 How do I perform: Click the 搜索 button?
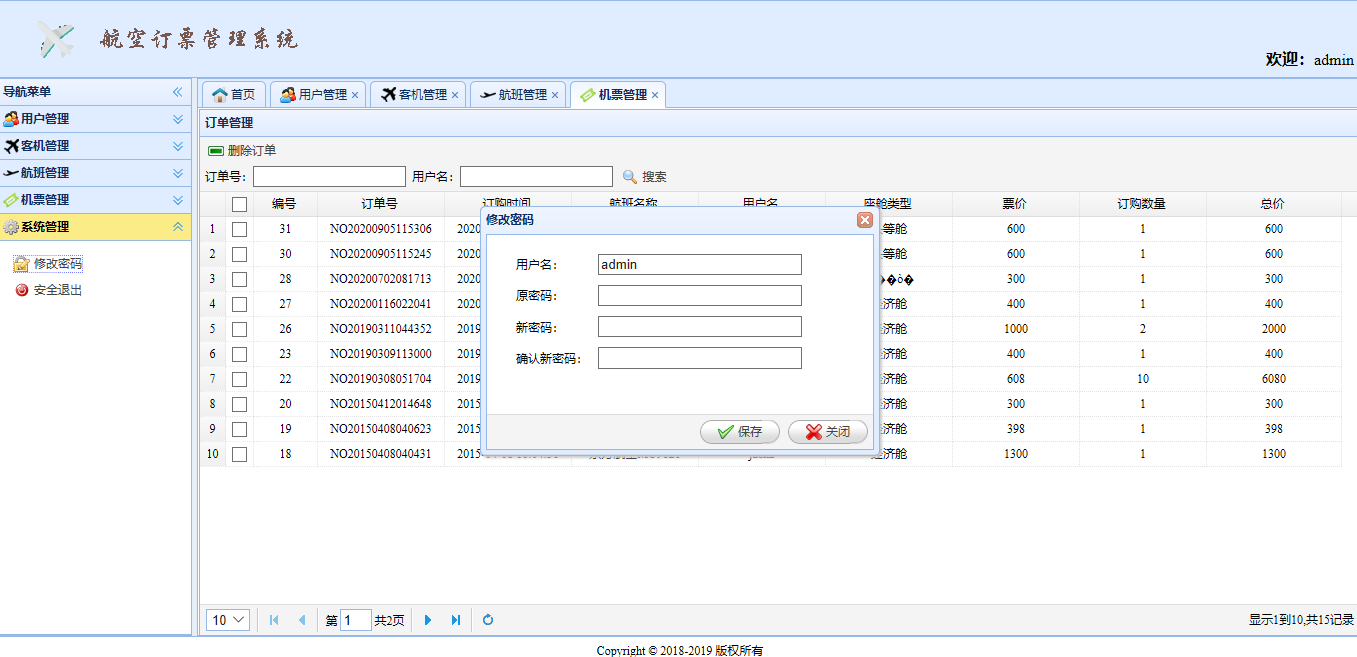[644, 177]
